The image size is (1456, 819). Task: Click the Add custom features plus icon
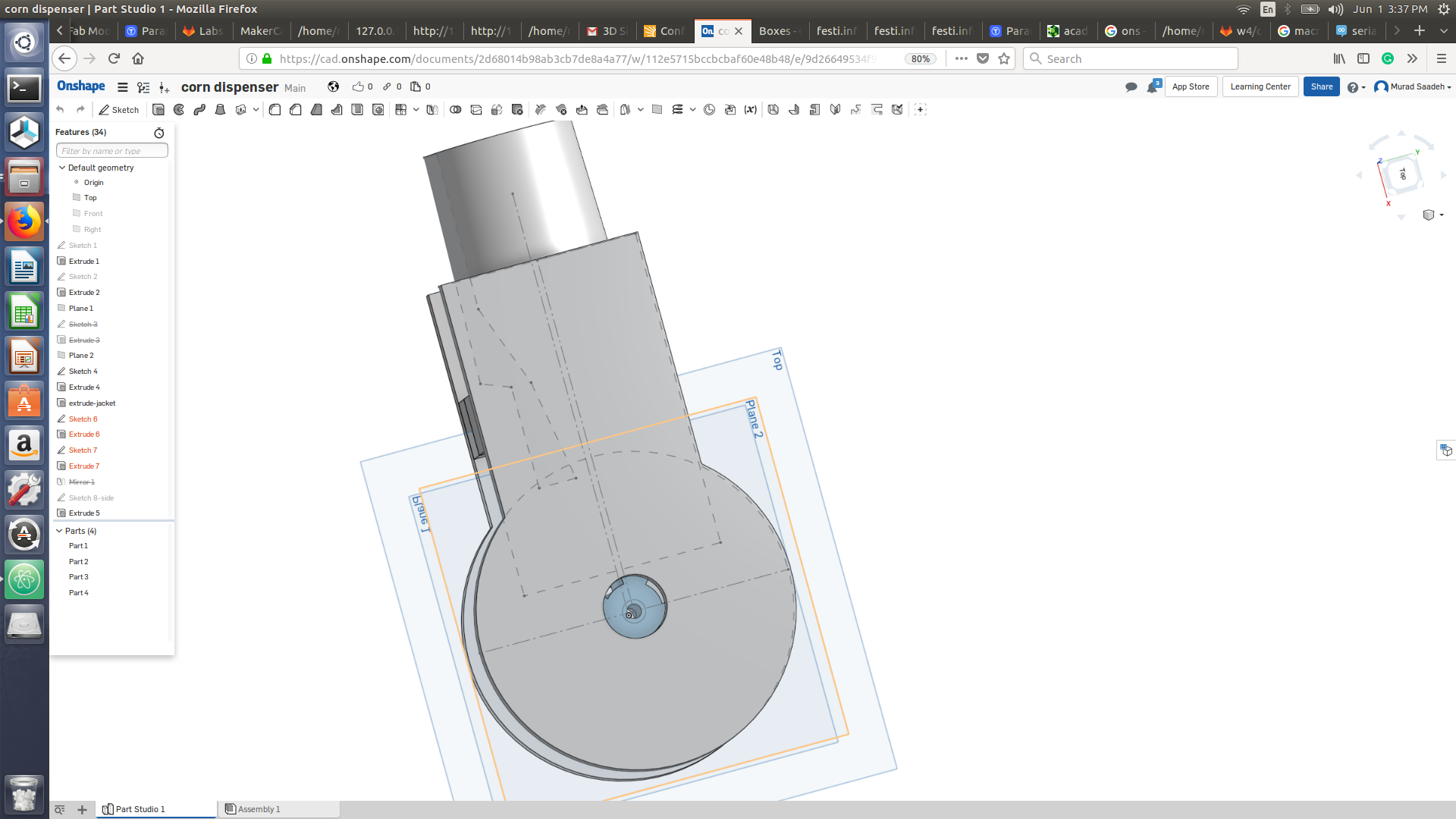921,110
